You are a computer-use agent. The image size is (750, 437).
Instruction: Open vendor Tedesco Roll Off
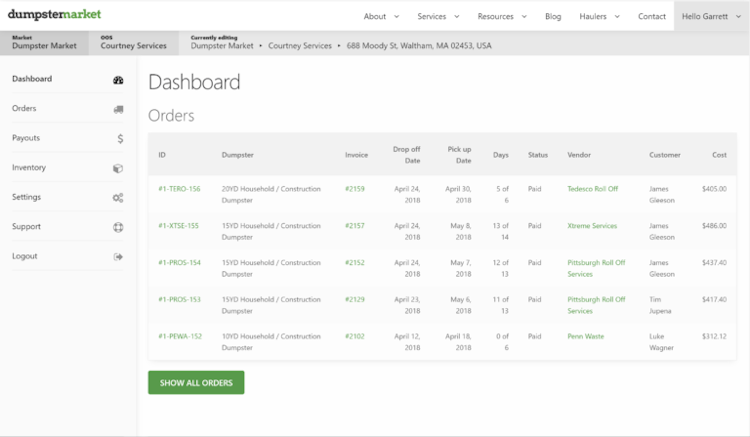[593, 189]
